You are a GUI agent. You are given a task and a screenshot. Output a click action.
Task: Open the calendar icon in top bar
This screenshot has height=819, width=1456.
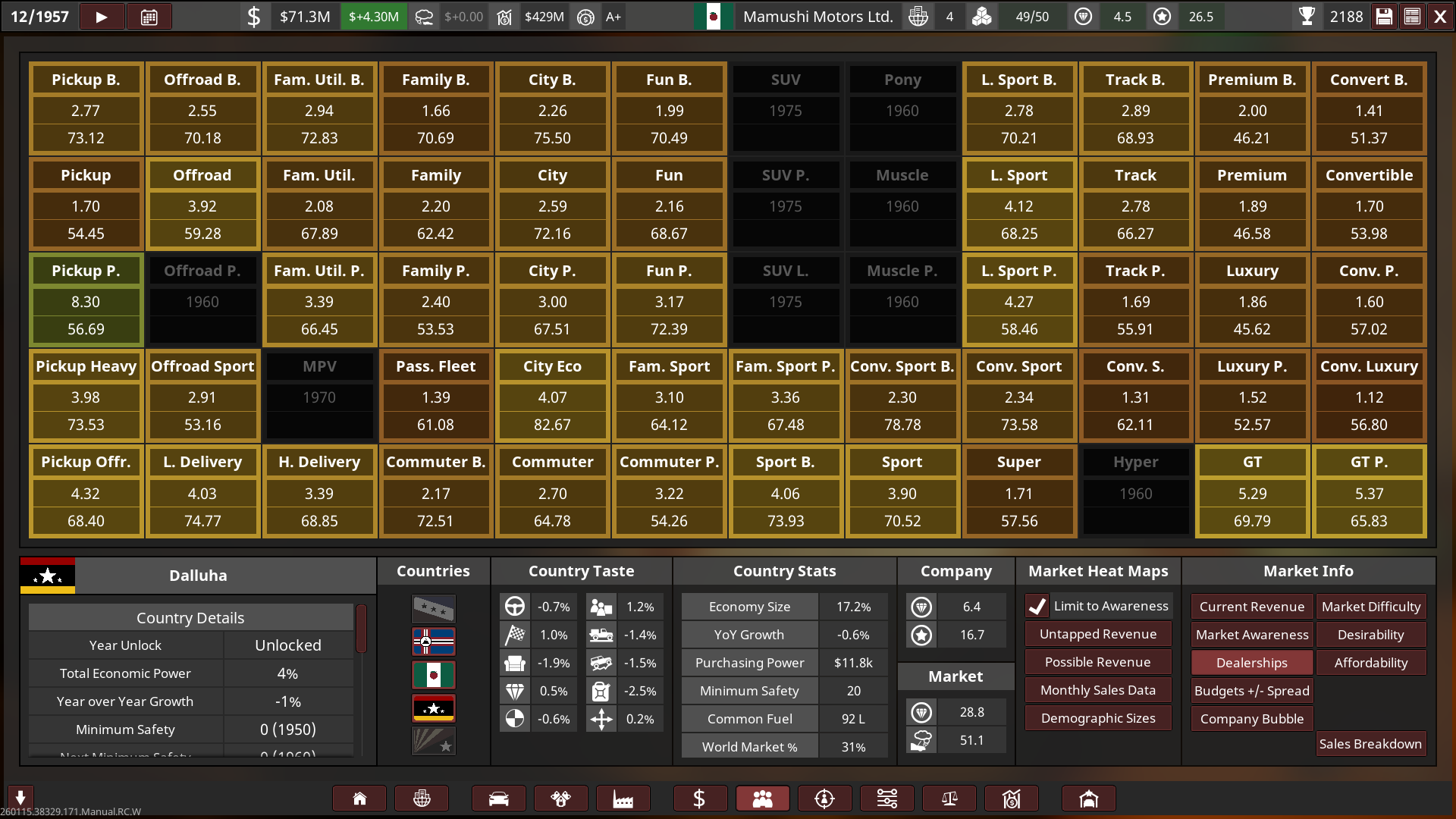pos(149,17)
